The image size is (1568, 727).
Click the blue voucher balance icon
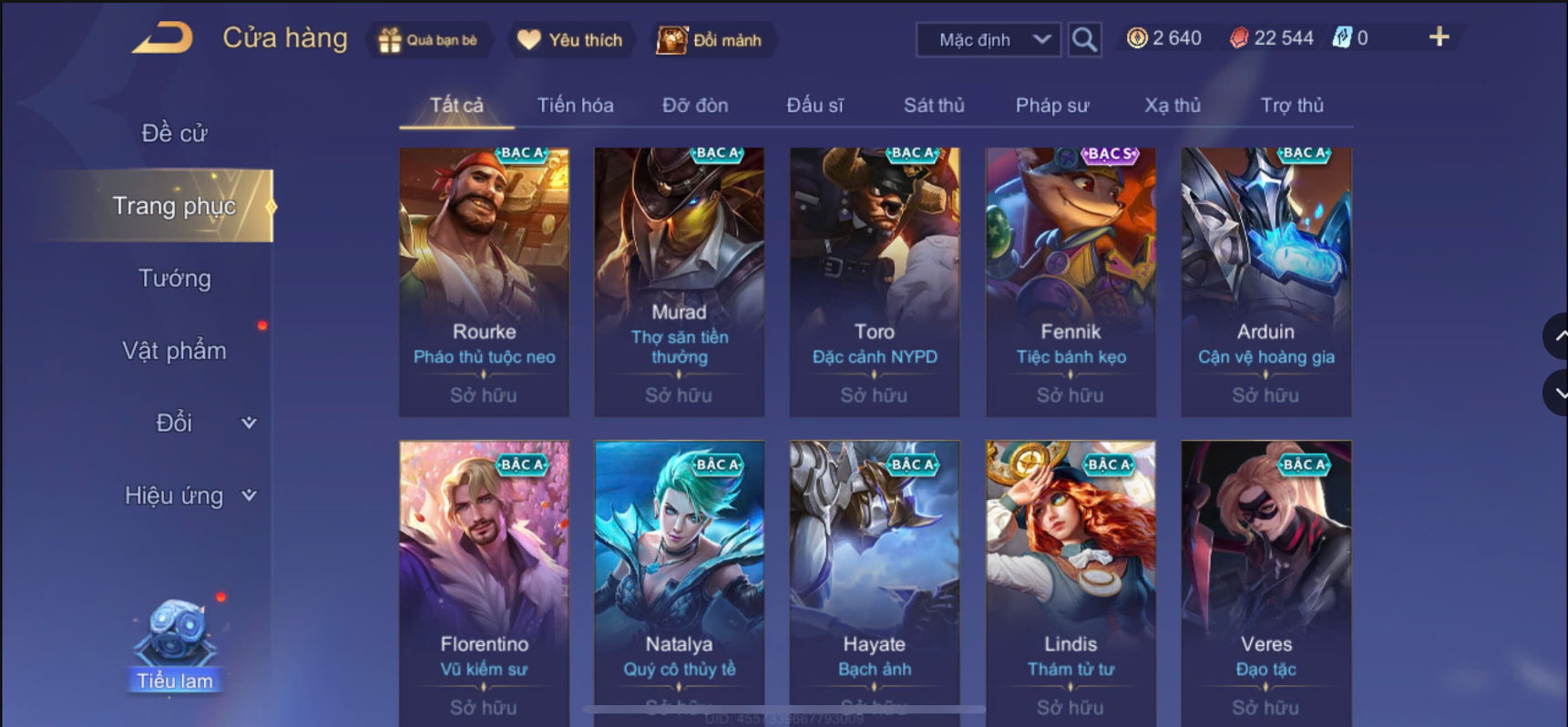tap(1341, 38)
